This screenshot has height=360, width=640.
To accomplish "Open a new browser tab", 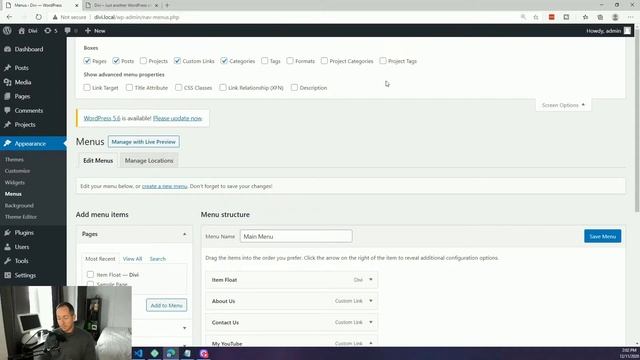I will (167, 5).
